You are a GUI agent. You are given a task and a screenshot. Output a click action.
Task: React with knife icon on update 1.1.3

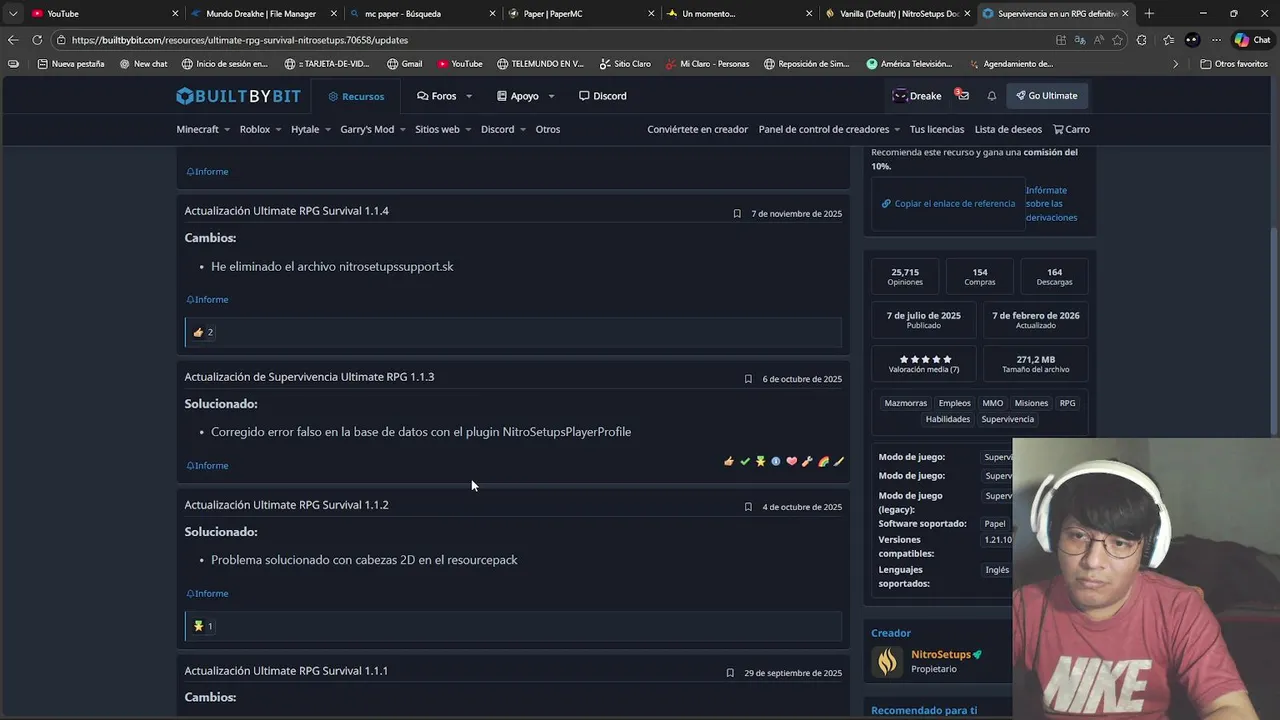[x=839, y=461]
